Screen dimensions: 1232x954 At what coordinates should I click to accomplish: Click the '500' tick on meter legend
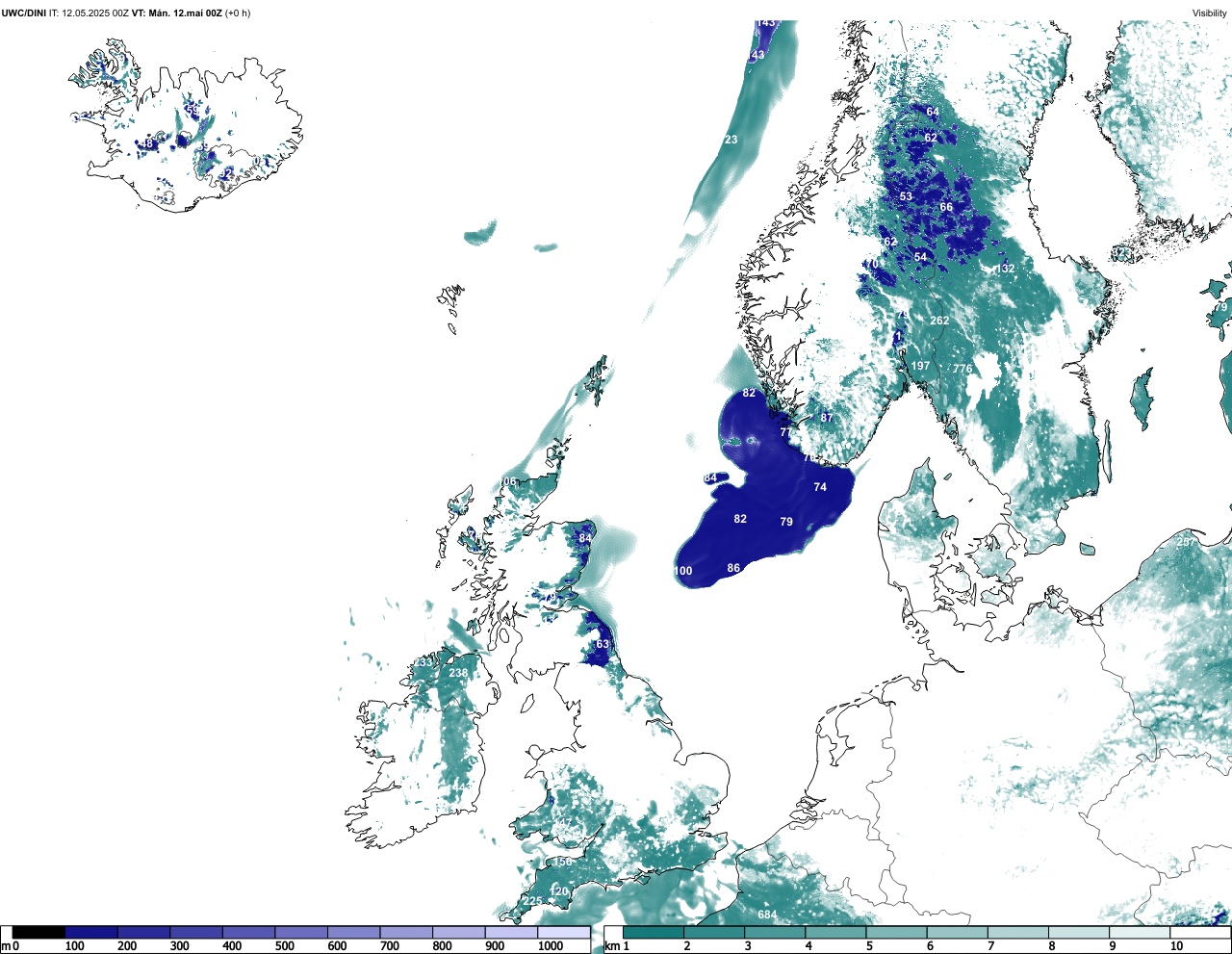[284, 946]
